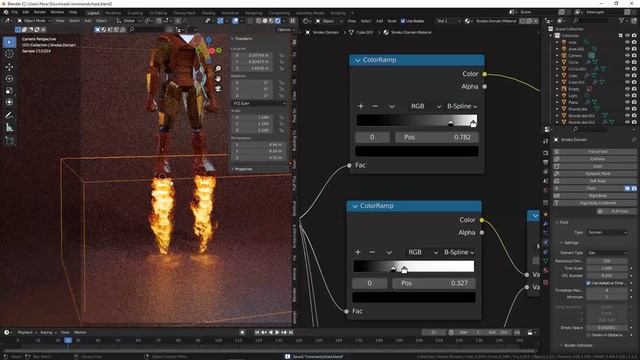Remove a stop from the top ColorRamp
The width and height of the screenshot is (640, 360).
point(375,106)
